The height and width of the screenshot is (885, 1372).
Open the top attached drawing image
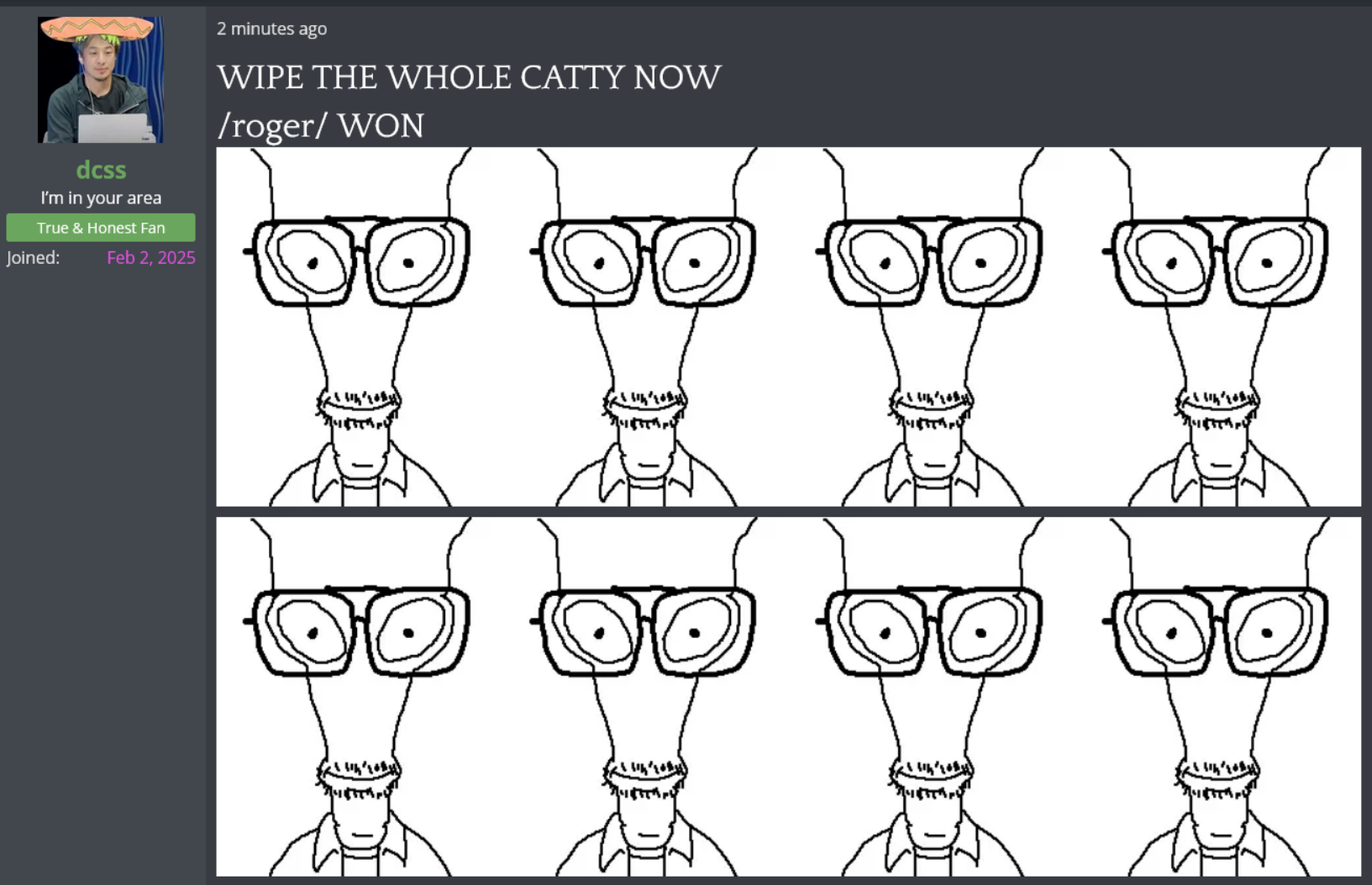coord(788,327)
